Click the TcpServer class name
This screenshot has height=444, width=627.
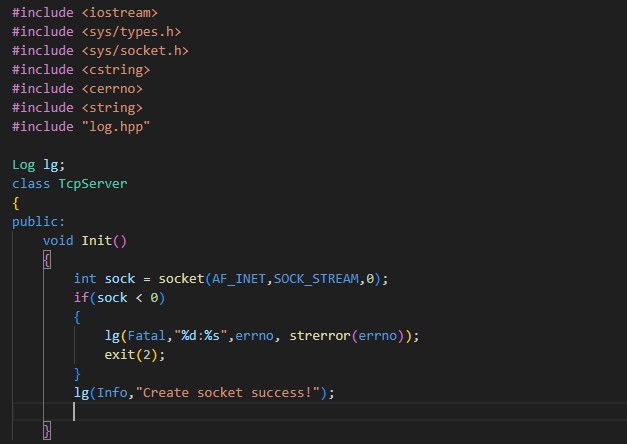pos(93,184)
